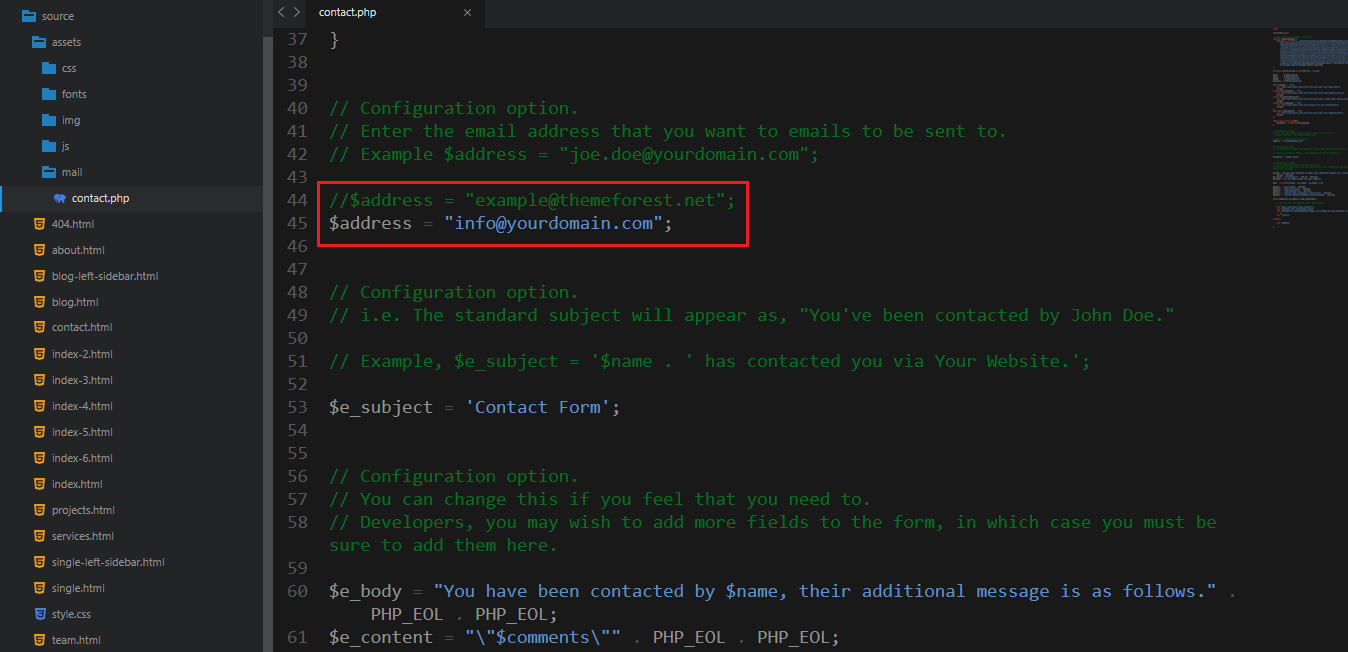Click the folder icon for the img directory

pyautogui.click(x=50, y=120)
